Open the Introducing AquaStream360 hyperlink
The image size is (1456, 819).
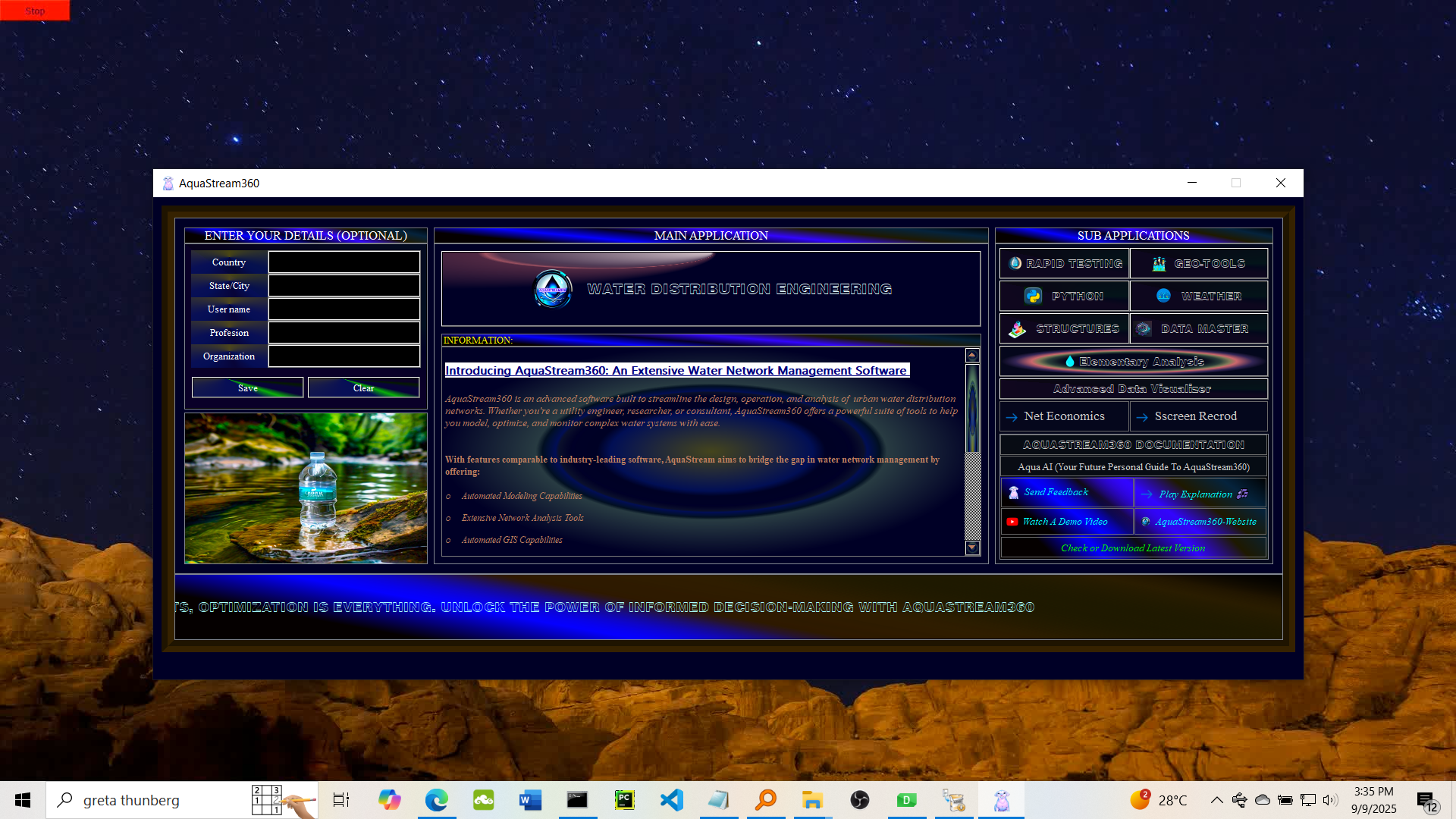pos(676,371)
